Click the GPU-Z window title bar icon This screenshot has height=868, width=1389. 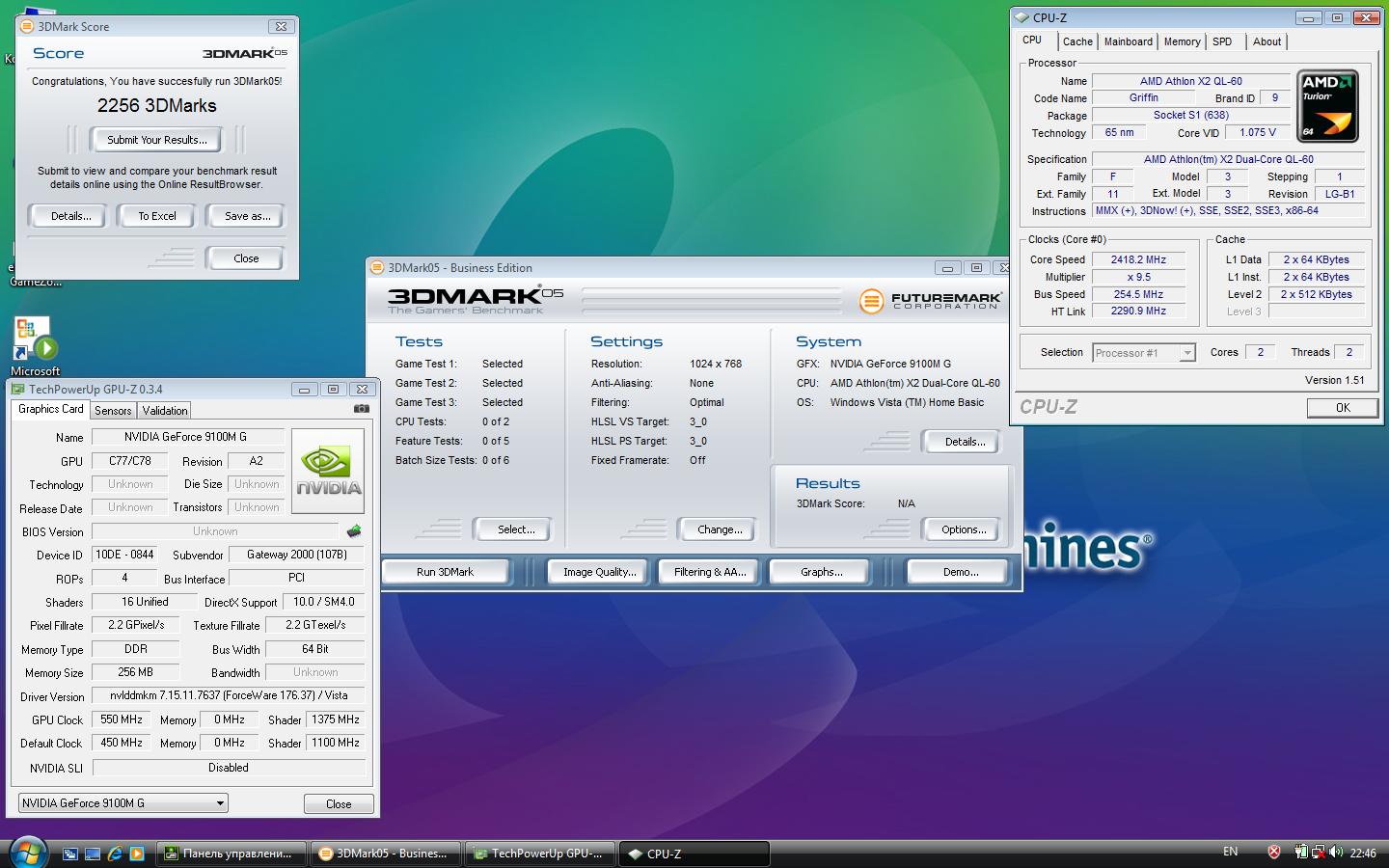point(17,389)
